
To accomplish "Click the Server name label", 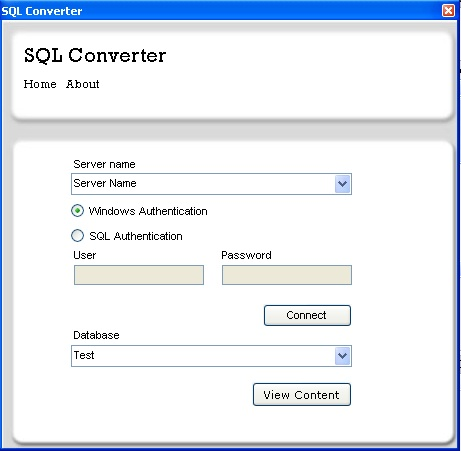I will (104, 164).
